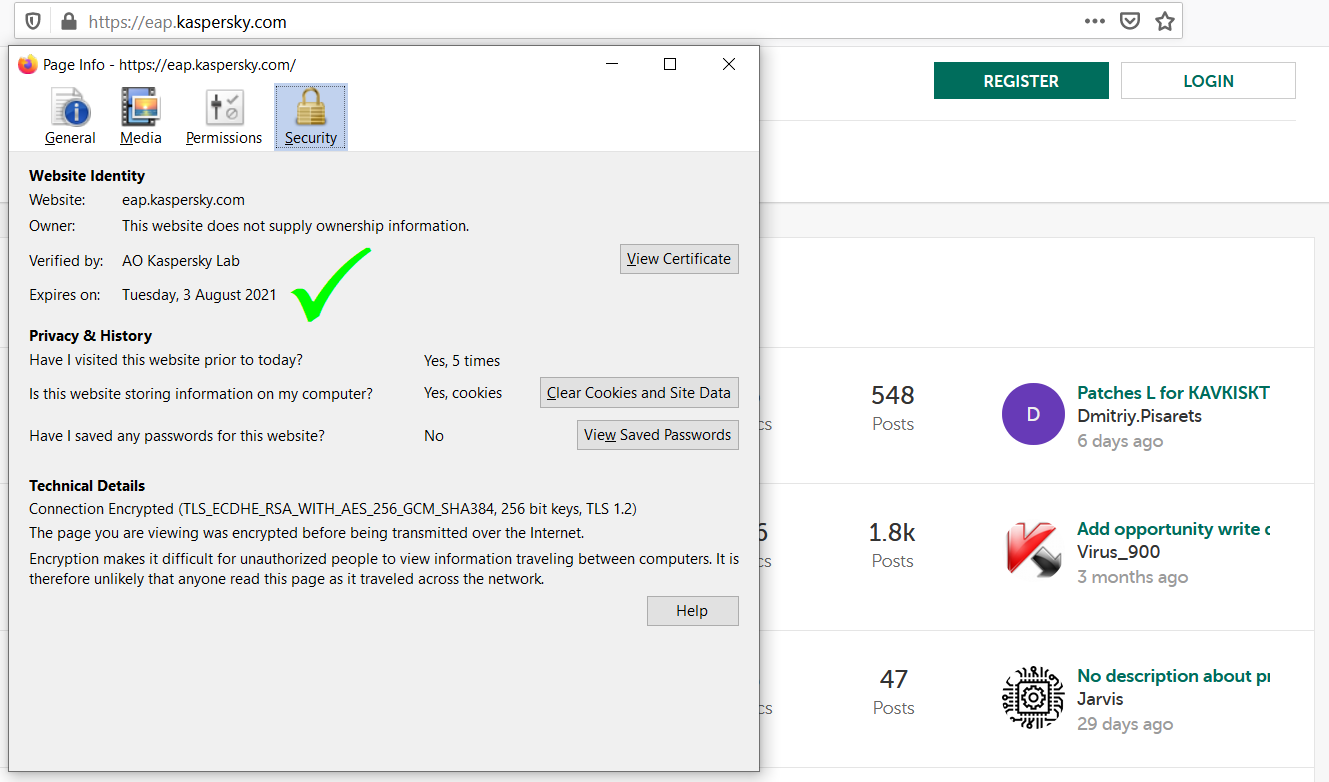Viewport: 1329px width, 782px height.
Task: Click the '3 months ago' timestamp
Action: [1133, 577]
